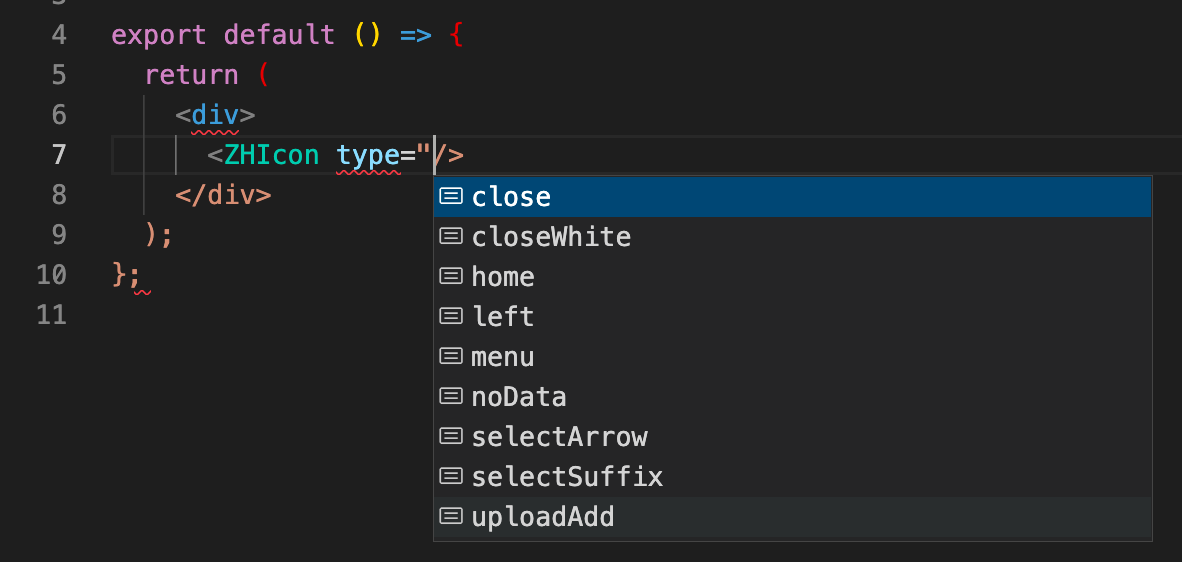Select the selectSuffix completion item
The width and height of the screenshot is (1182, 562).
click(x=567, y=477)
